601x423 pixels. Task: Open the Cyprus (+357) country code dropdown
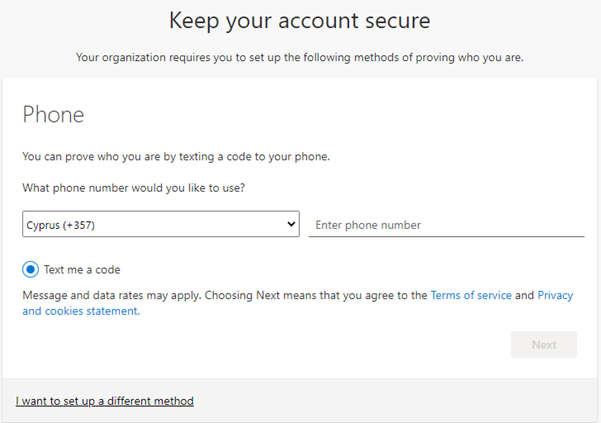coord(160,224)
